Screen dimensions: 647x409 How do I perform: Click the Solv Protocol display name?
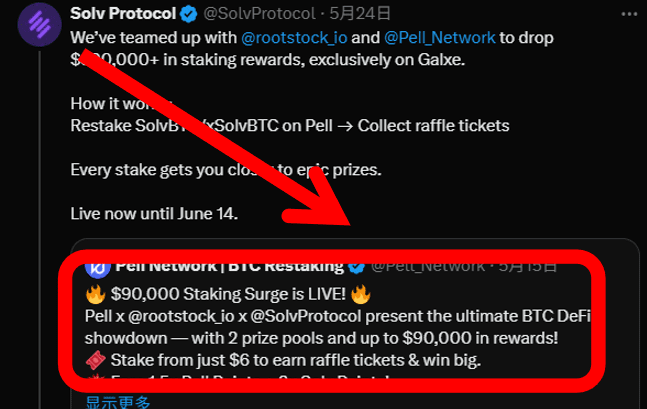[x=123, y=14]
